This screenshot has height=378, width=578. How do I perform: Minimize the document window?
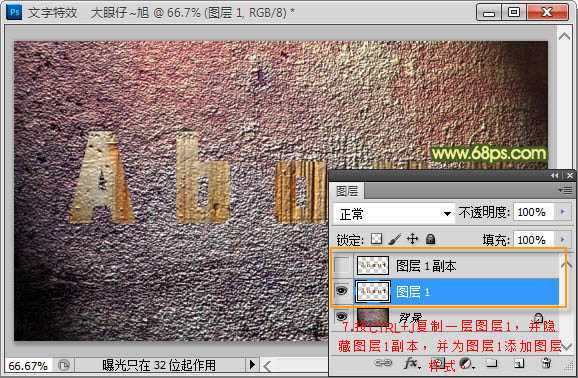[x=489, y=13]
